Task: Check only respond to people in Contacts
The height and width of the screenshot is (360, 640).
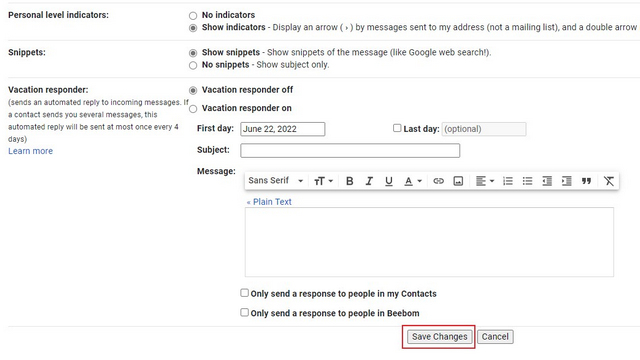Action: coord(244,293)
